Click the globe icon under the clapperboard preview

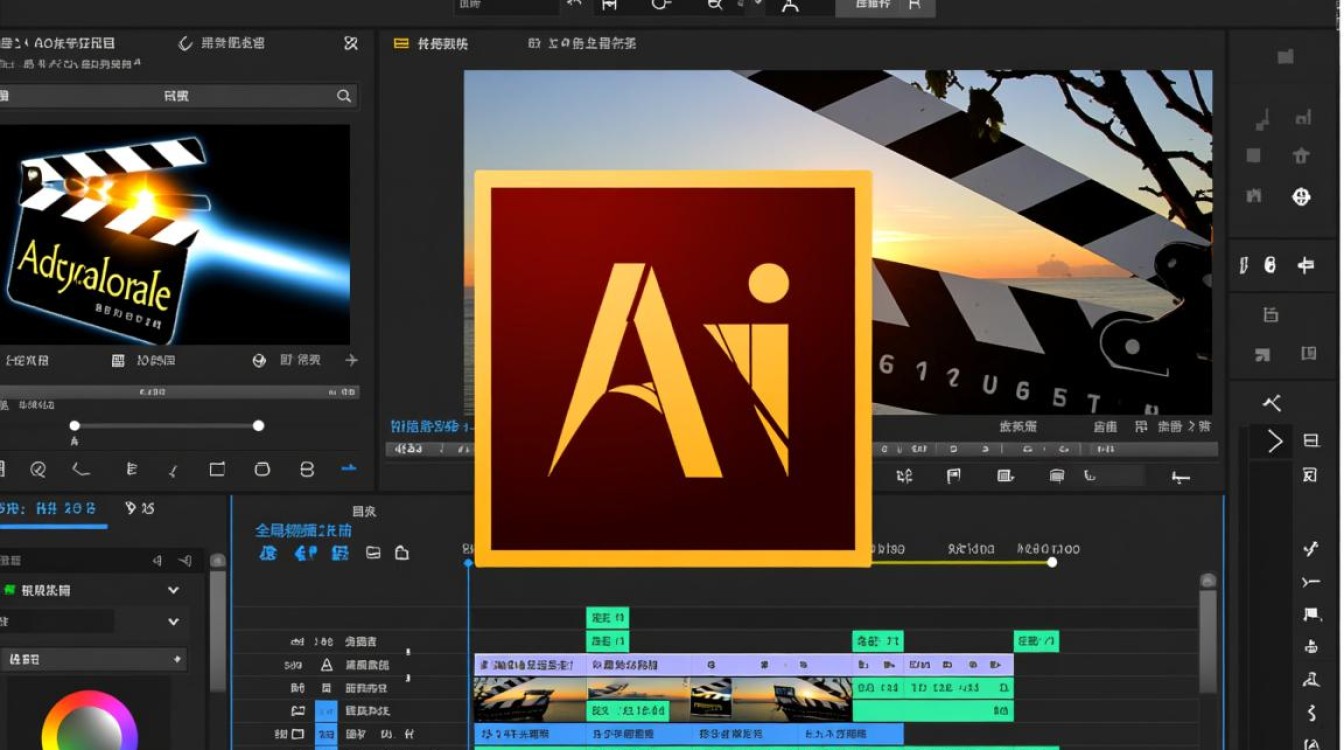(260, 361)
